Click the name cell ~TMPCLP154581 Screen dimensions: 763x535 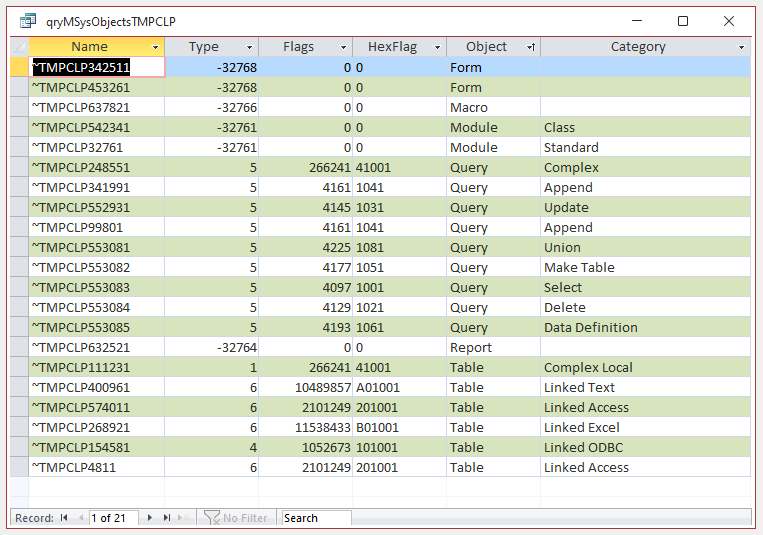point(97,447)
